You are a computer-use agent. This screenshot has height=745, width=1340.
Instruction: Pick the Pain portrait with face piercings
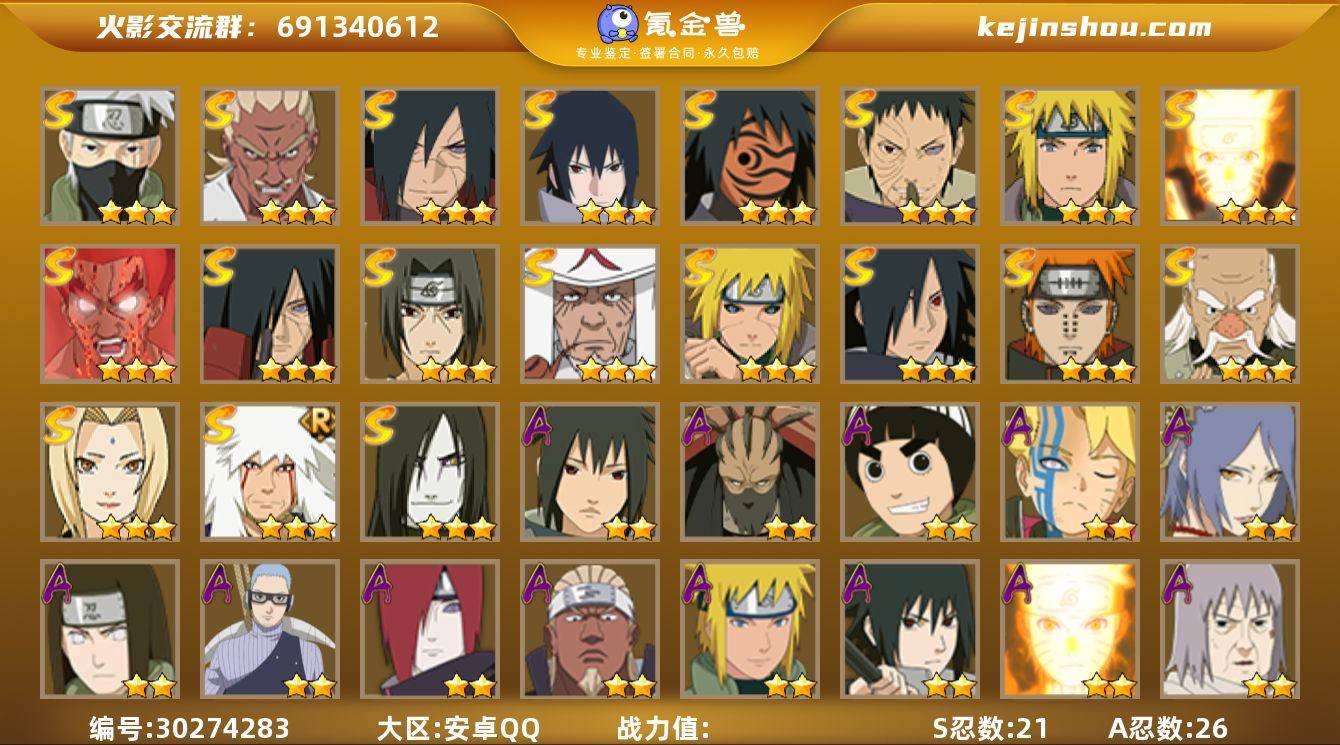[x=1070, y=314]
